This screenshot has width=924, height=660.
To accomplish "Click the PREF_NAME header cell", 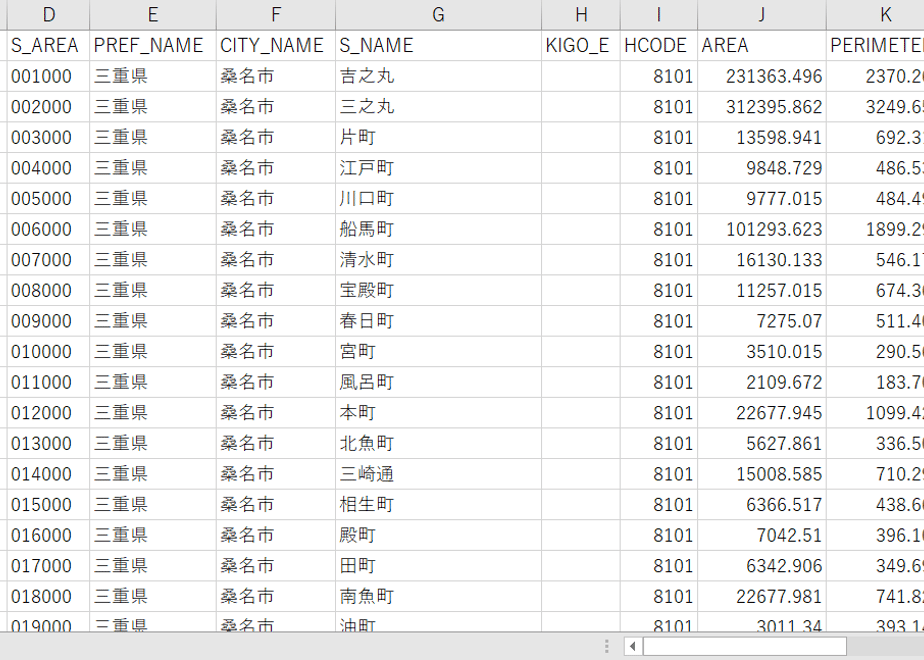I will point(153,45).
